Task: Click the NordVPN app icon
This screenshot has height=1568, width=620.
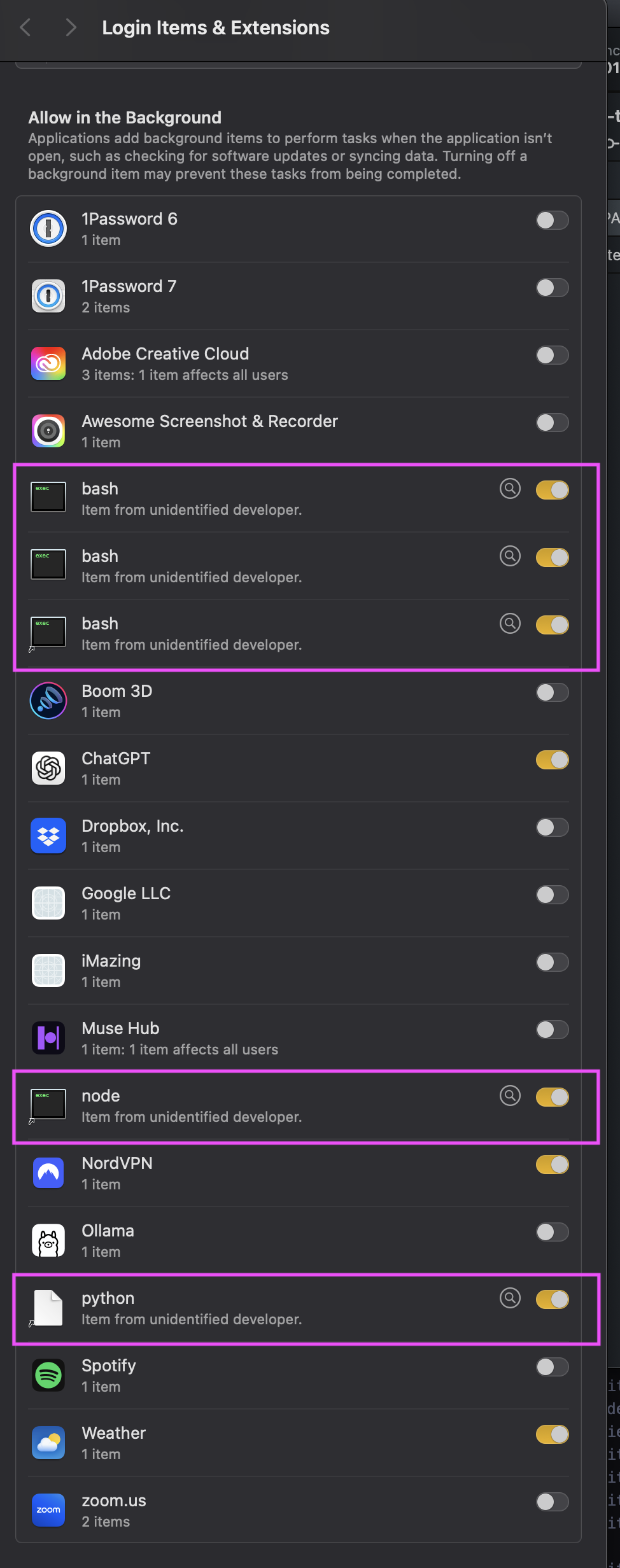Action: point(48,1173)
